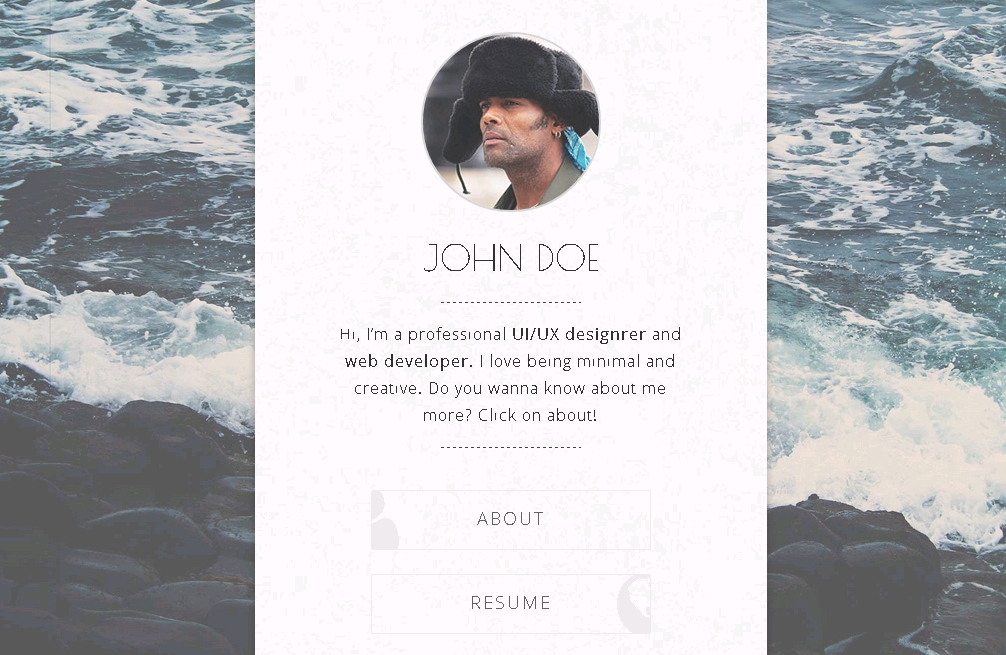The height and width of the screenshot is (655, 1006).
Task: Click the "Do you wanna know about me" line
Action: pos(547,388)
